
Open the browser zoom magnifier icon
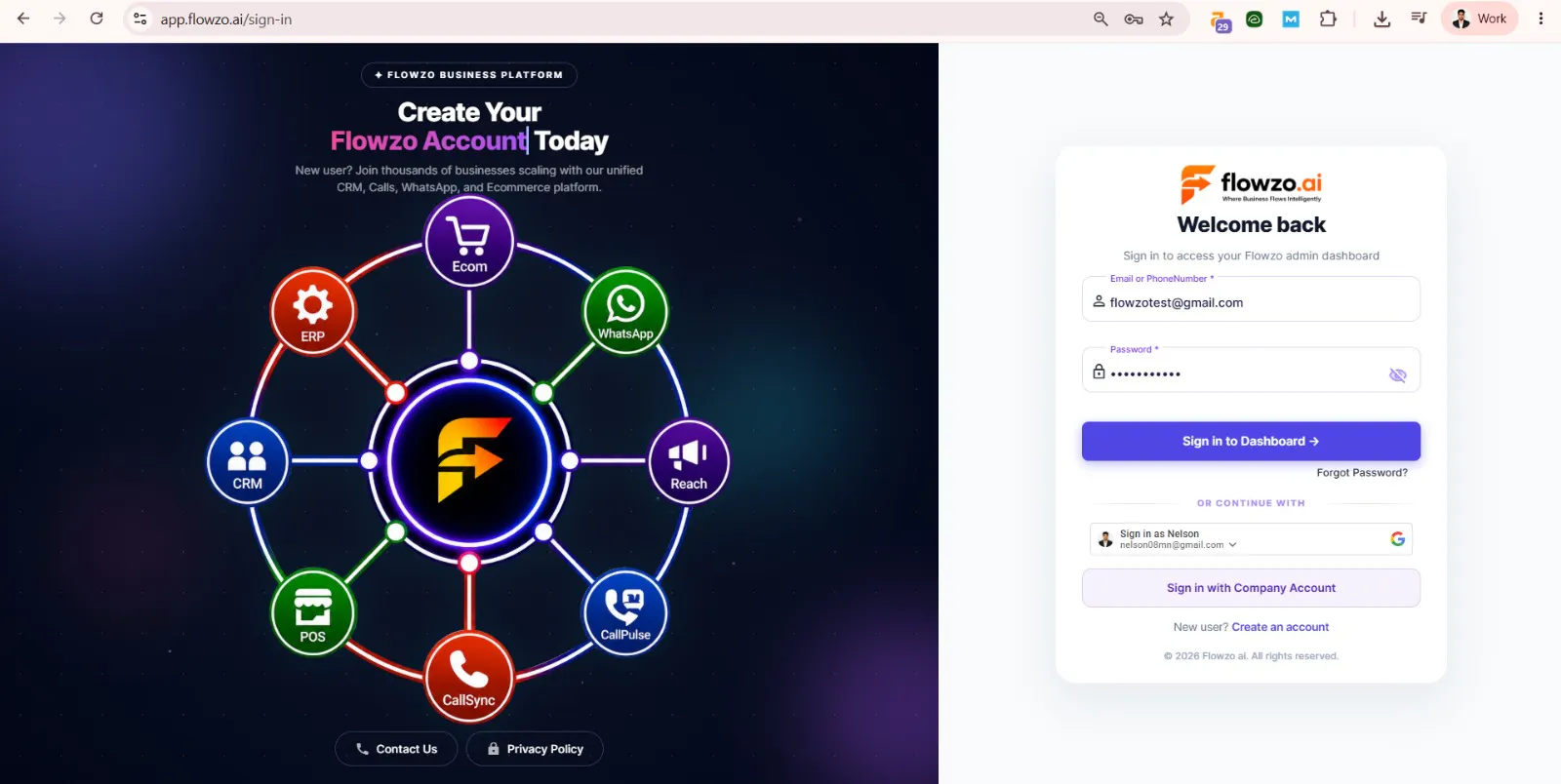(1101, 19)
